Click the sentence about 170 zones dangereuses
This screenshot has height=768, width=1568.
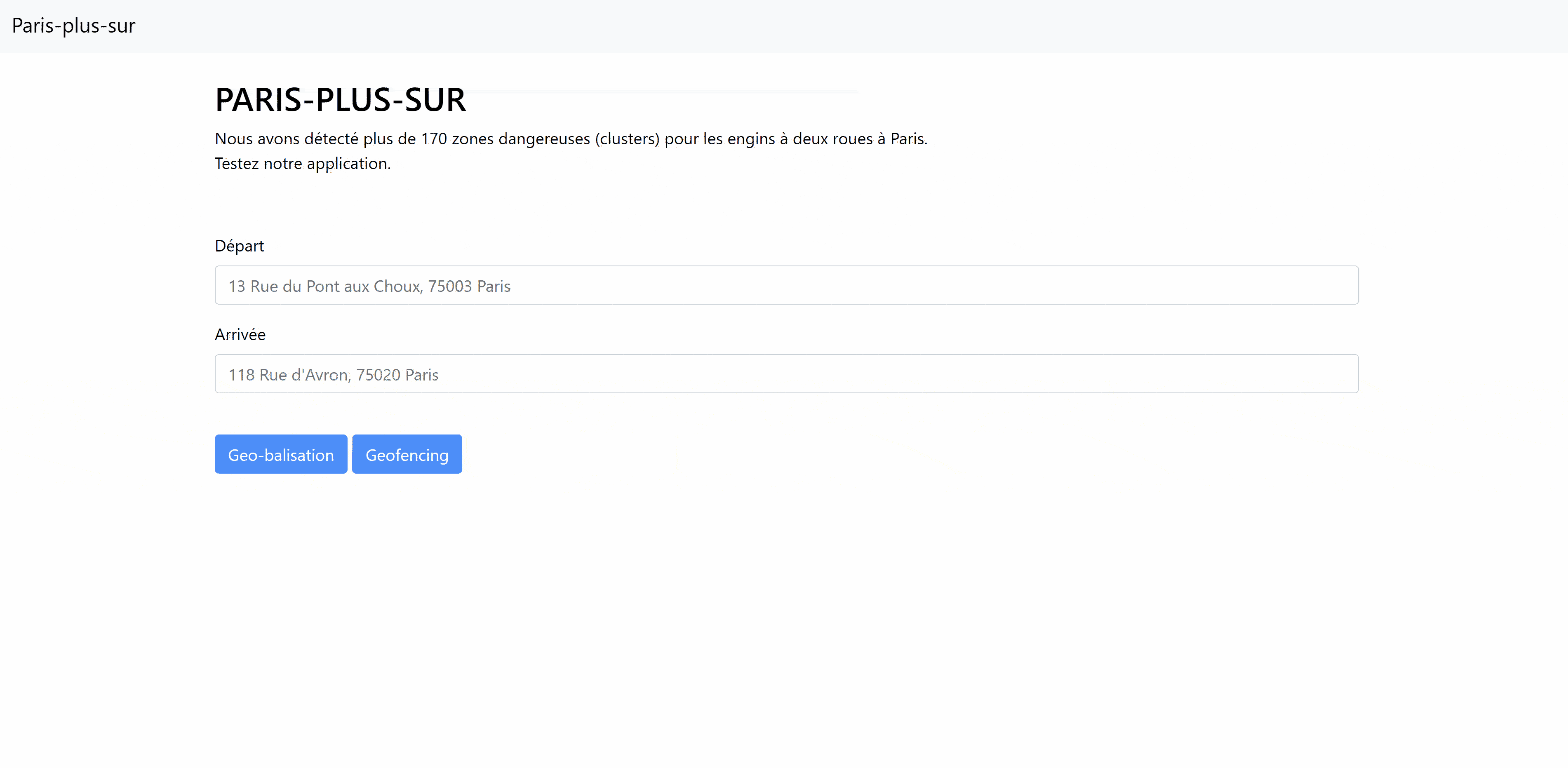(x=570, y=139)
